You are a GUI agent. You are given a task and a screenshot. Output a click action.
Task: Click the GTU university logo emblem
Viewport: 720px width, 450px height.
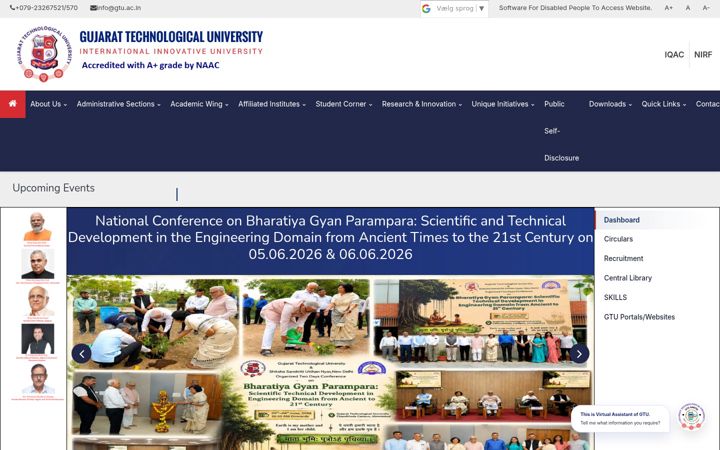pos(44,54)
